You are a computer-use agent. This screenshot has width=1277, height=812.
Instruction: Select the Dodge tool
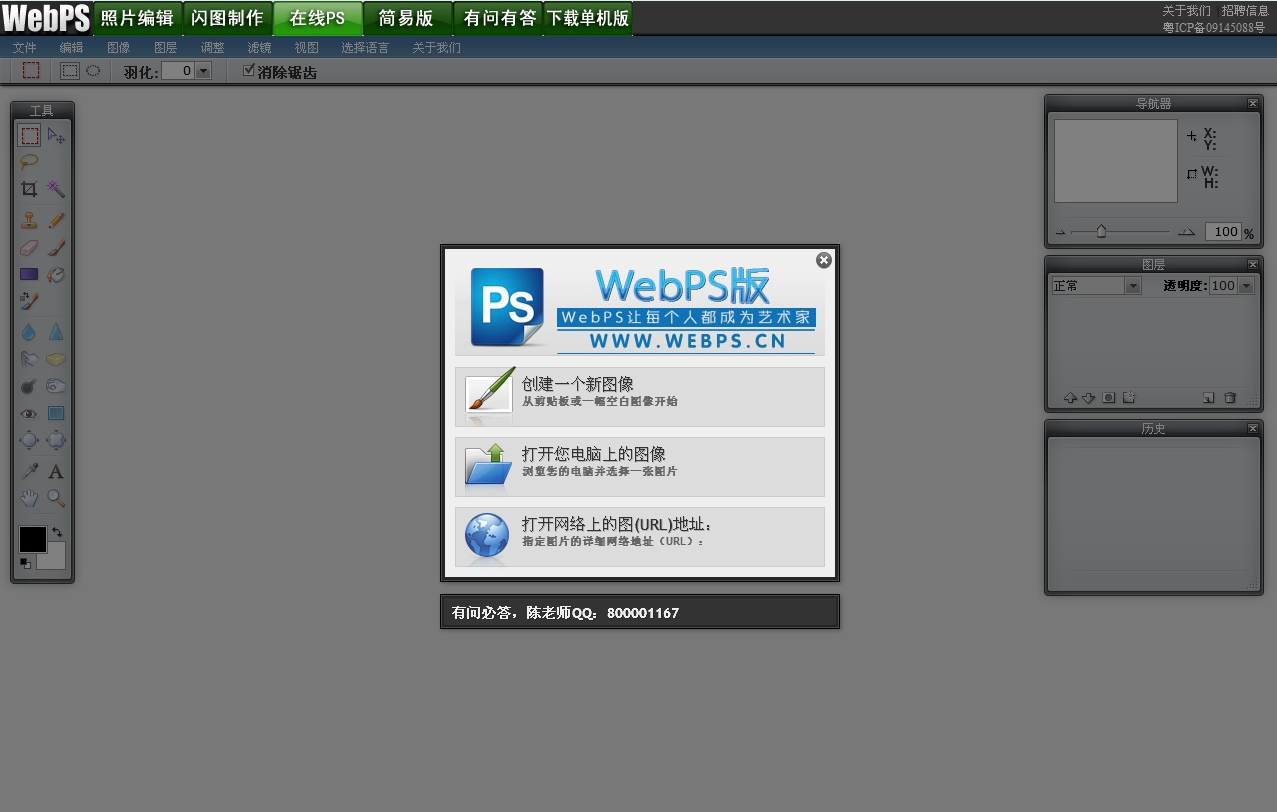tap(30, 386)
